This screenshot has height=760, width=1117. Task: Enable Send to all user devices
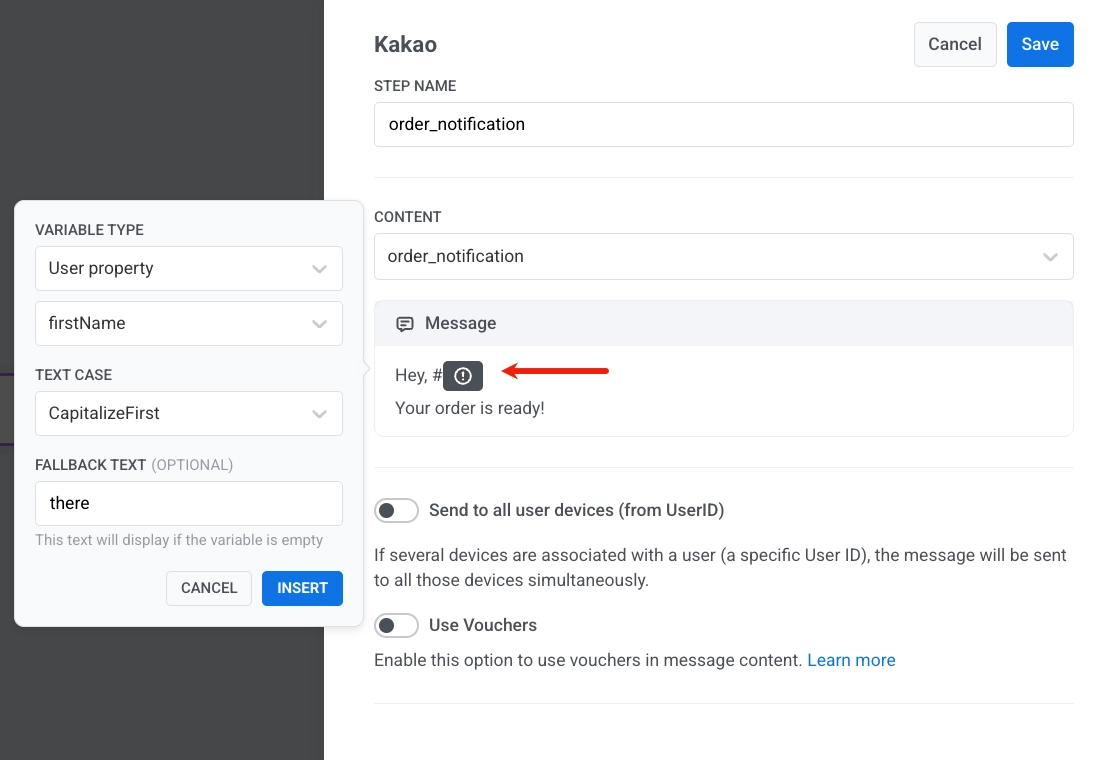396,510
